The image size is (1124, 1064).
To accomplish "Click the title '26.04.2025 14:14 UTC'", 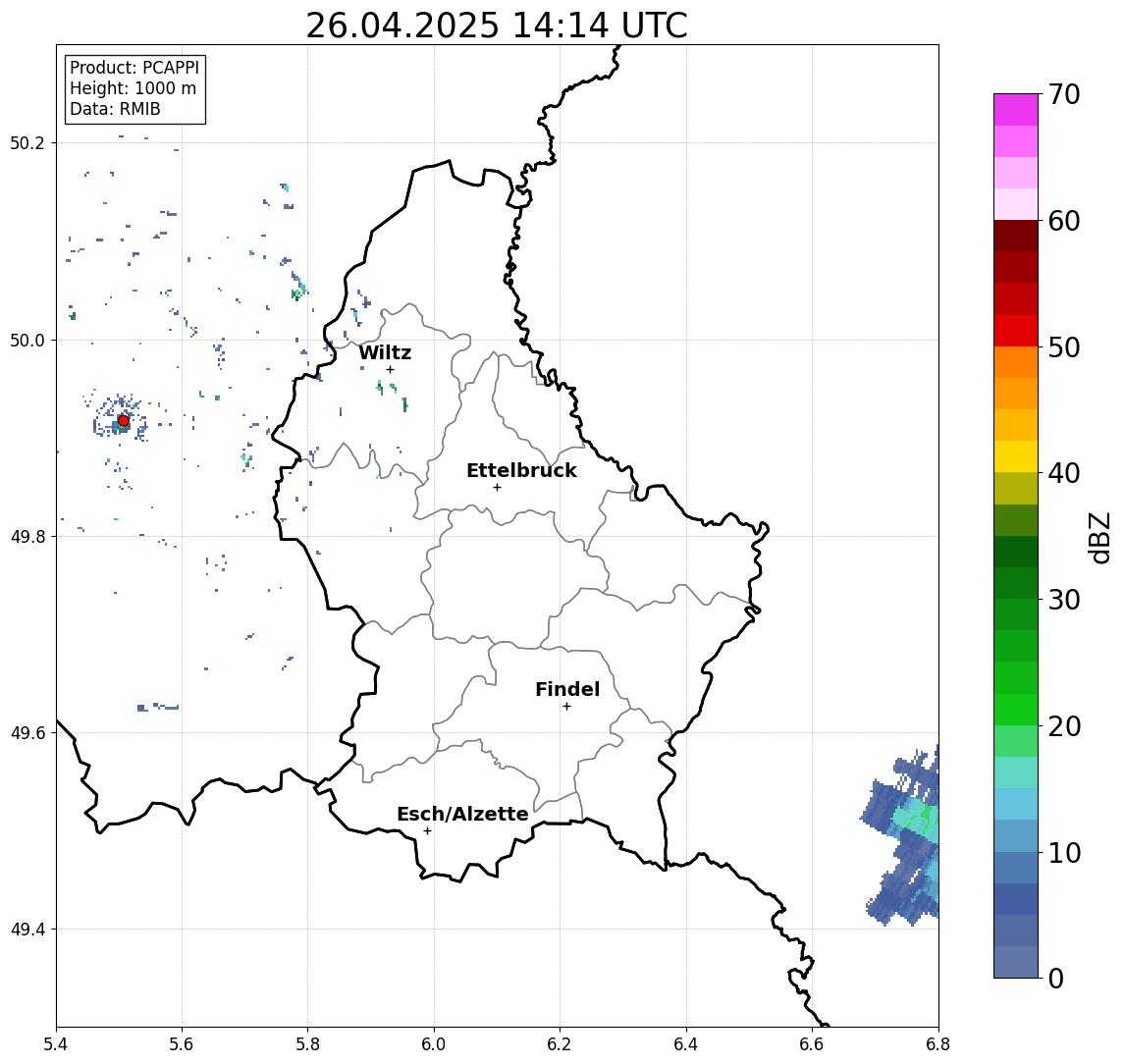I will [x=497, y=26].
